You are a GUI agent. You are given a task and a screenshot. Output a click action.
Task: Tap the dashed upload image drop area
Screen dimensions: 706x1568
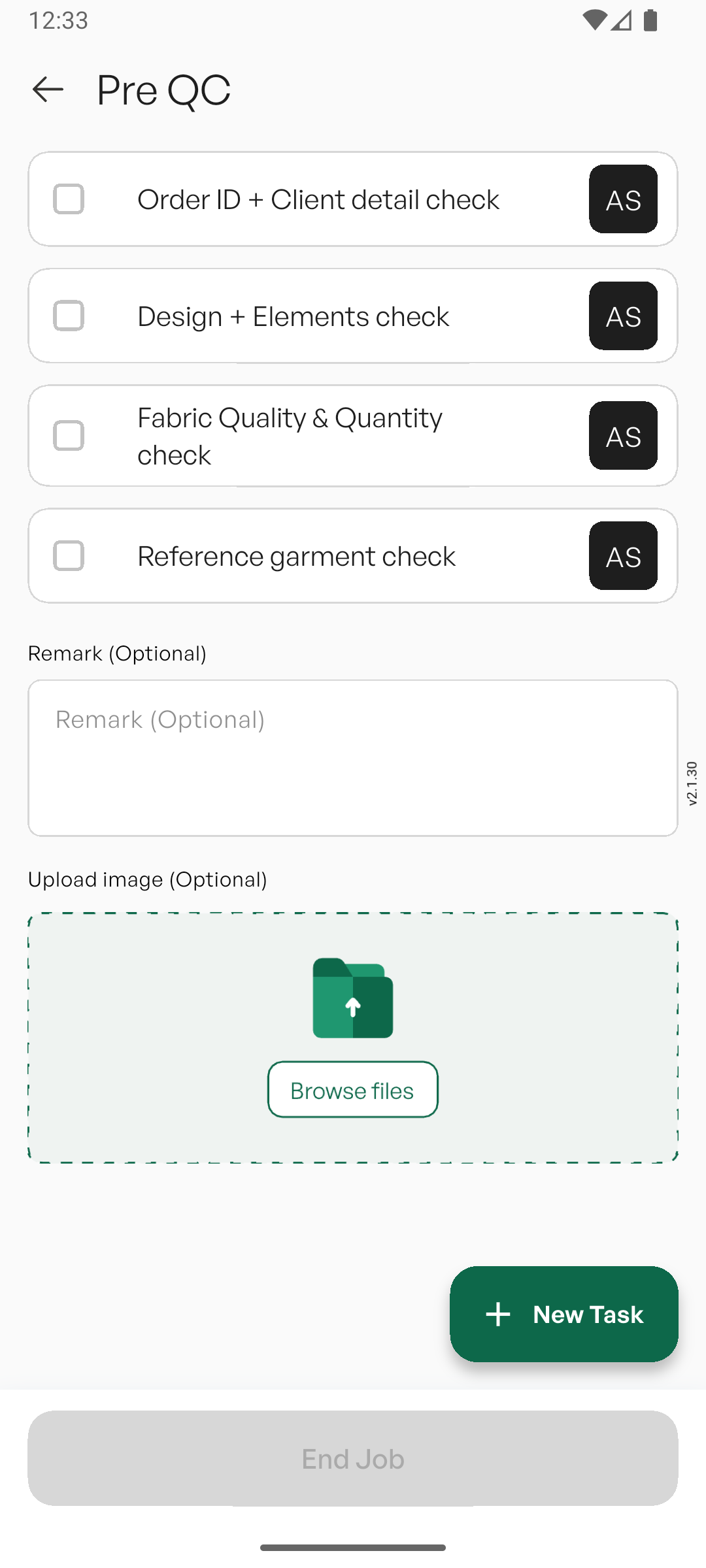click(353, 1037)
